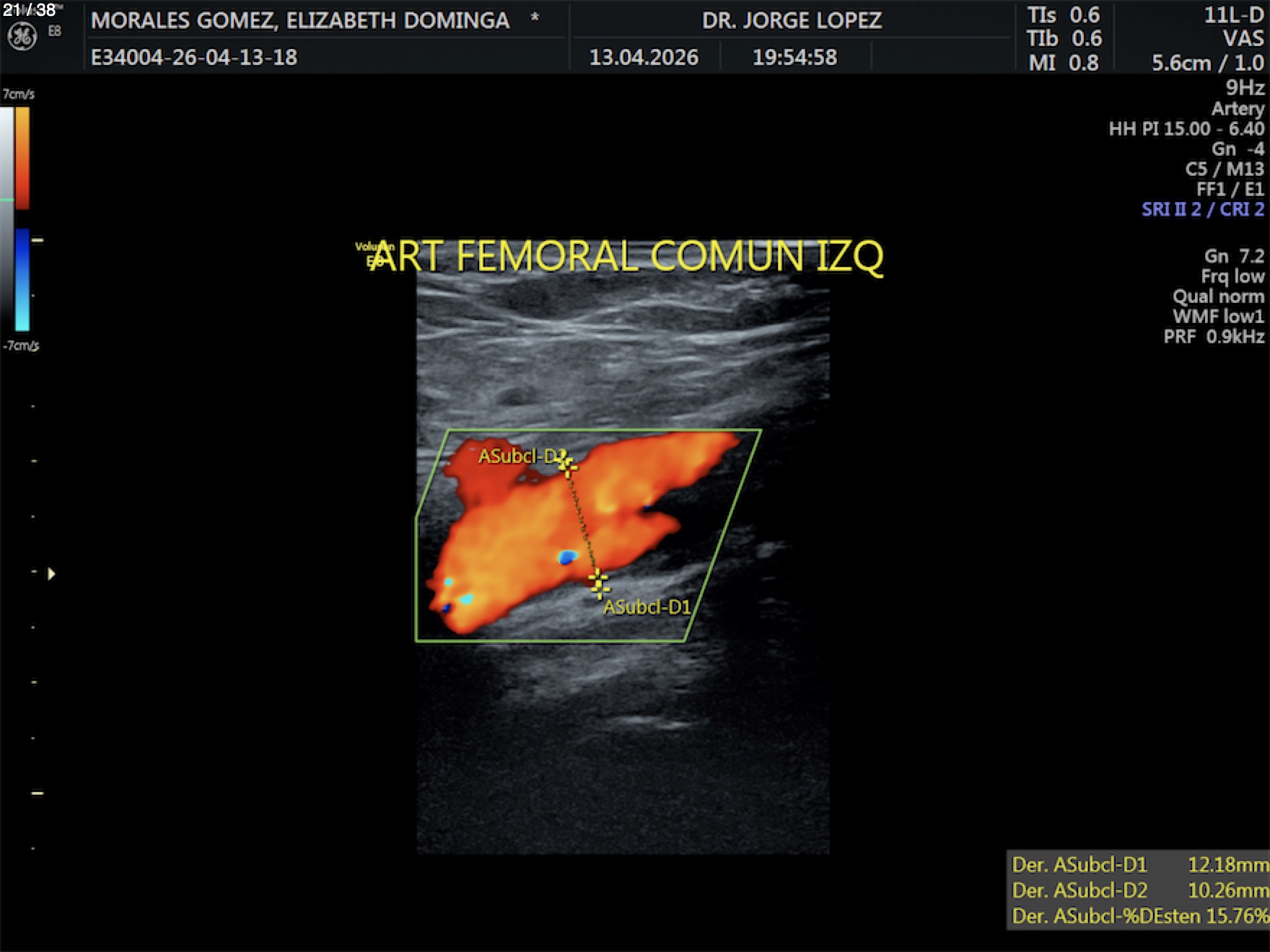Image resolution: width=1270 pixels, height=952 pixels.
Task: Click the GE logo icon
Action: click(22, 36)
